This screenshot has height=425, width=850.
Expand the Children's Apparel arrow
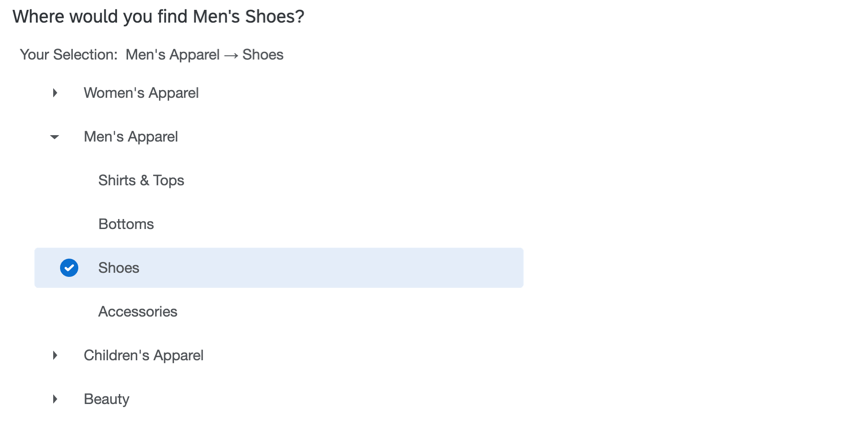[x=55, y=355]
